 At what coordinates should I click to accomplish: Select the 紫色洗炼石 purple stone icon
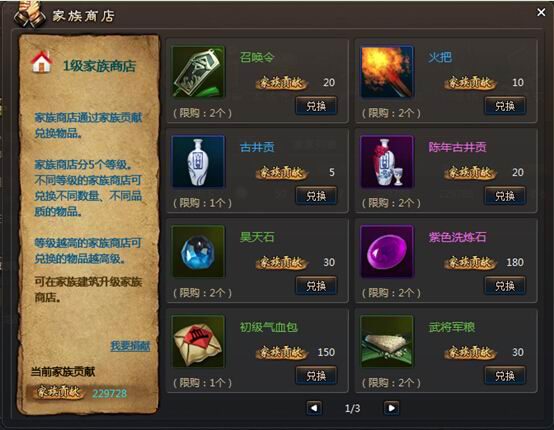pos(387,252)
